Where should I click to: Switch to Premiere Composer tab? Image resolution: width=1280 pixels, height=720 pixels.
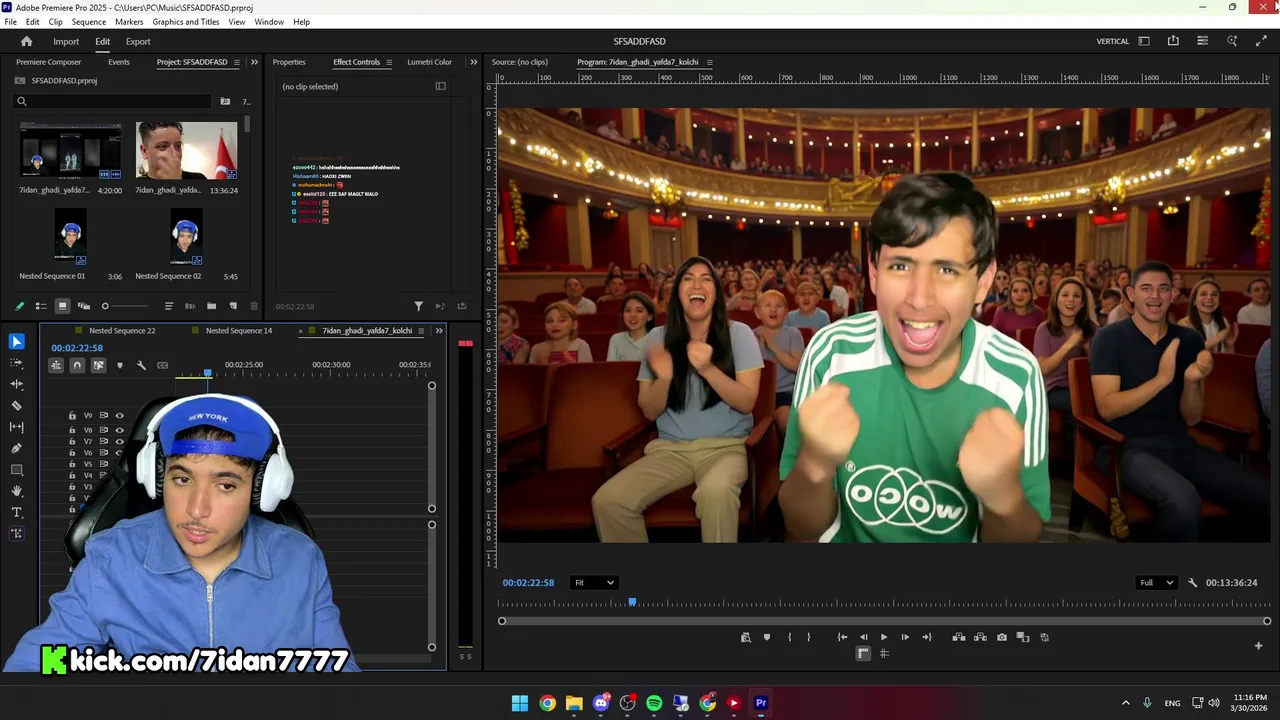click(48, 62)
